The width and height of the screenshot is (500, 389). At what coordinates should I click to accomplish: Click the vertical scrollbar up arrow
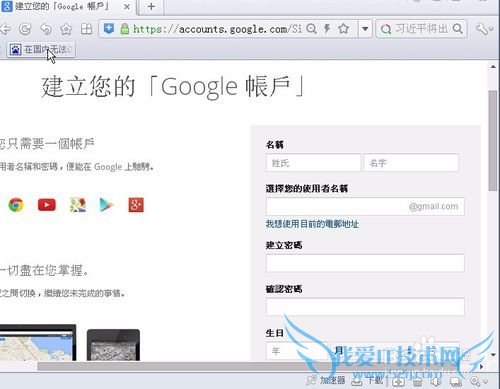493,67
